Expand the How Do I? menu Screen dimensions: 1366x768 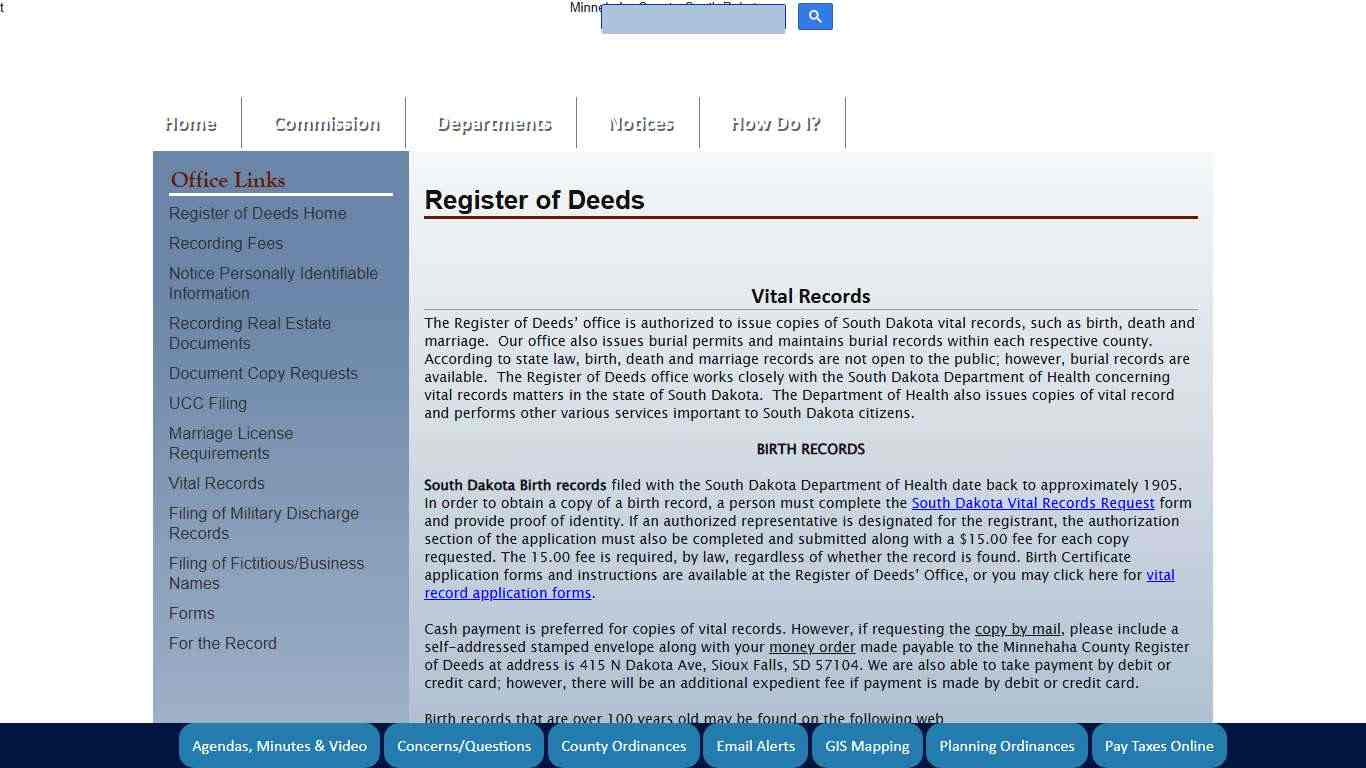tap(775, 123)
